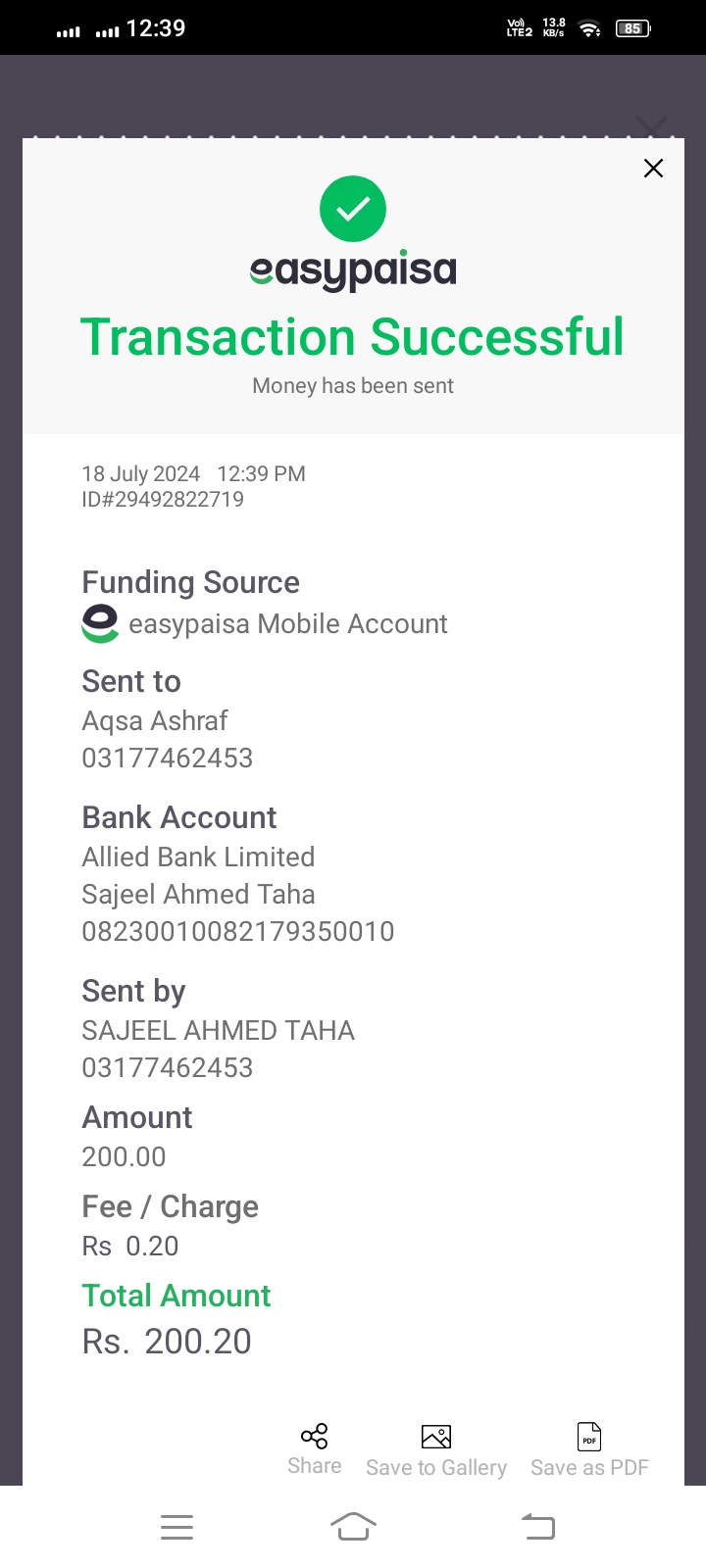Tap the Save as PDF document icon
706x1568 pixels.
589,1437
